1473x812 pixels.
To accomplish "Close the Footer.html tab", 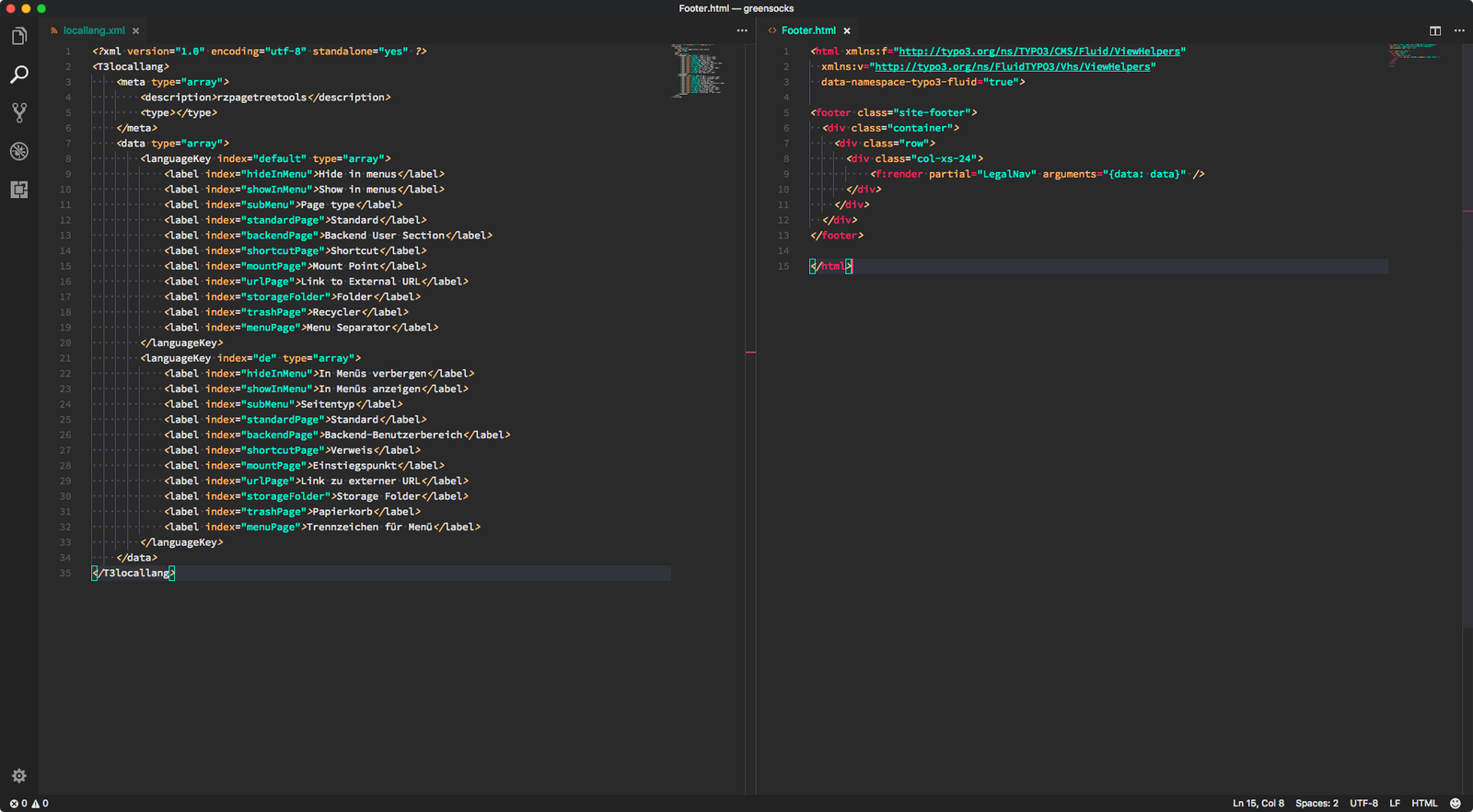I will (x=847, y=30).
